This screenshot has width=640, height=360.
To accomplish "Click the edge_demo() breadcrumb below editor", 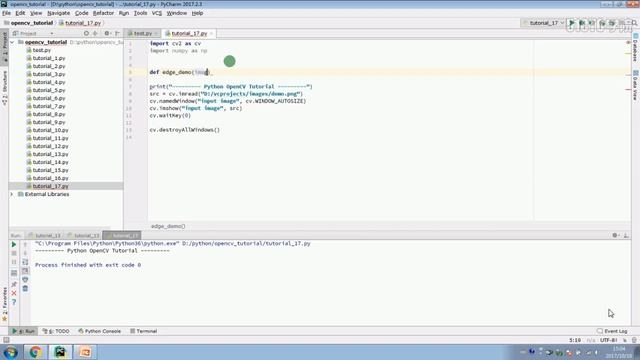I will [x=168, y=226].
